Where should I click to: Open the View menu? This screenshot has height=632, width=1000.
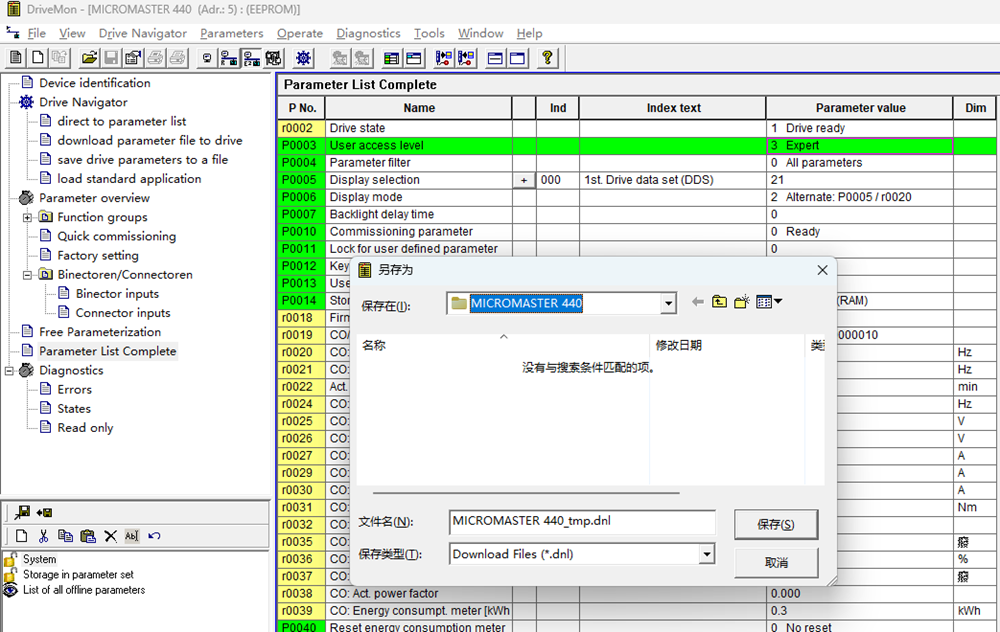coord(72,33)
